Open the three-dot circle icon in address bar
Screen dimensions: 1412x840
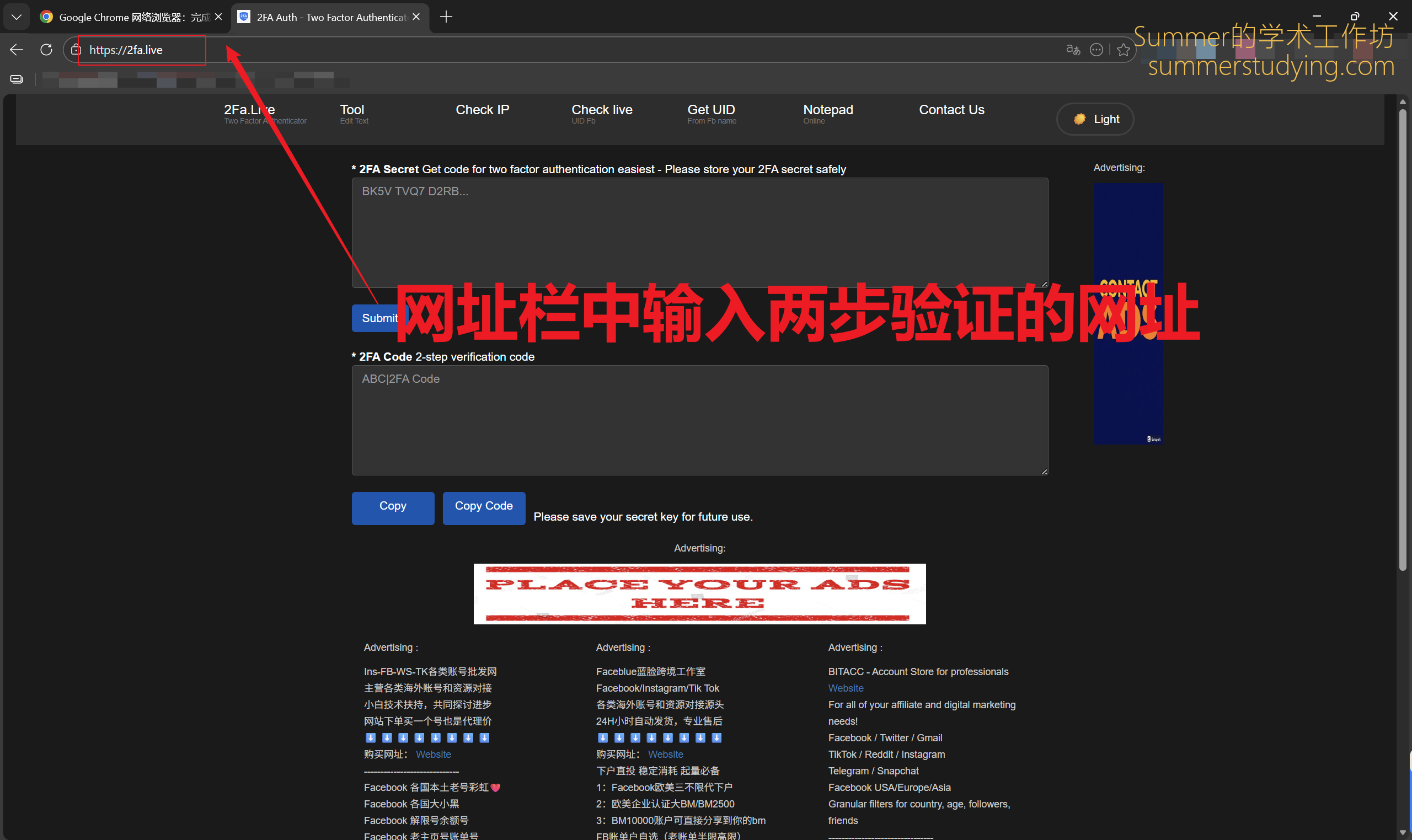pos(1096,50)
